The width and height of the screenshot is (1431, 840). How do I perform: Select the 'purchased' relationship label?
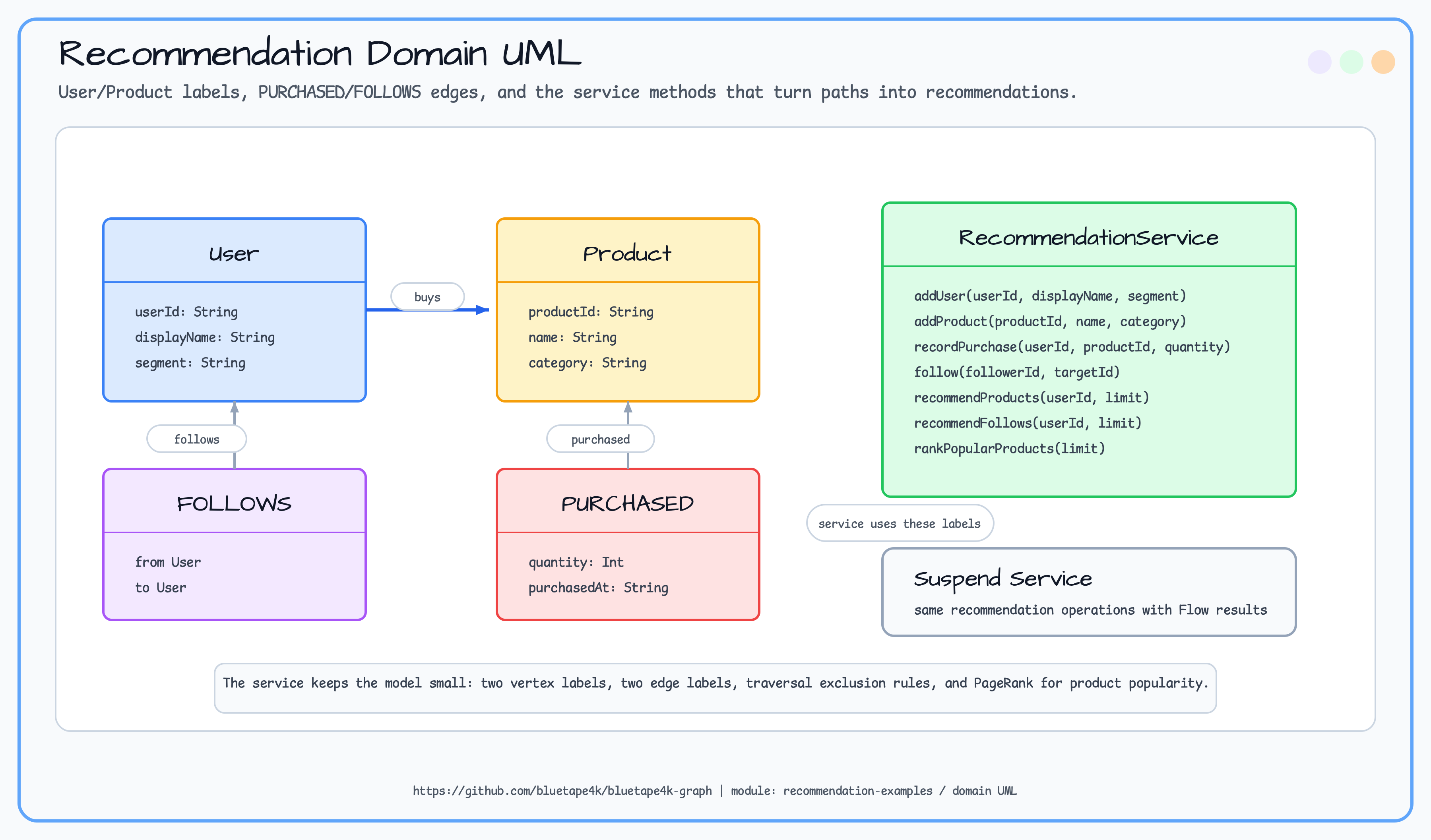(600, 439)
